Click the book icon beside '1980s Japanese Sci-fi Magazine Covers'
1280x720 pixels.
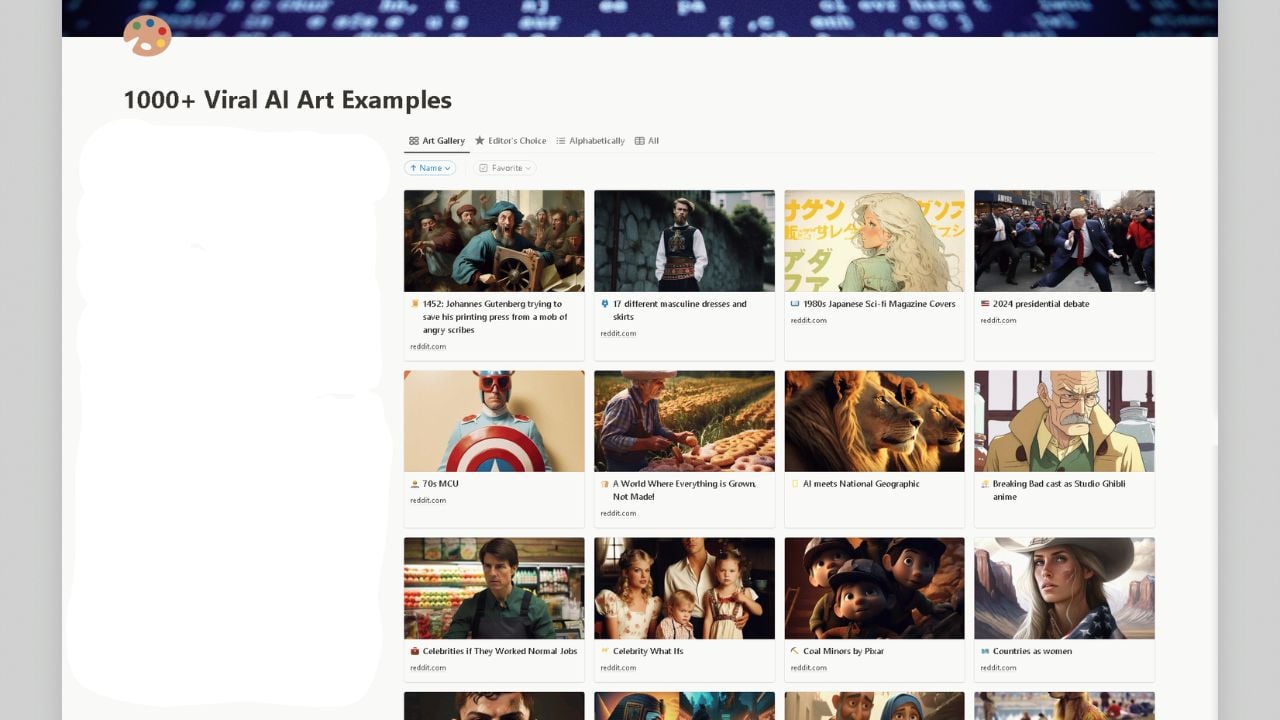[x=795, y=304]
